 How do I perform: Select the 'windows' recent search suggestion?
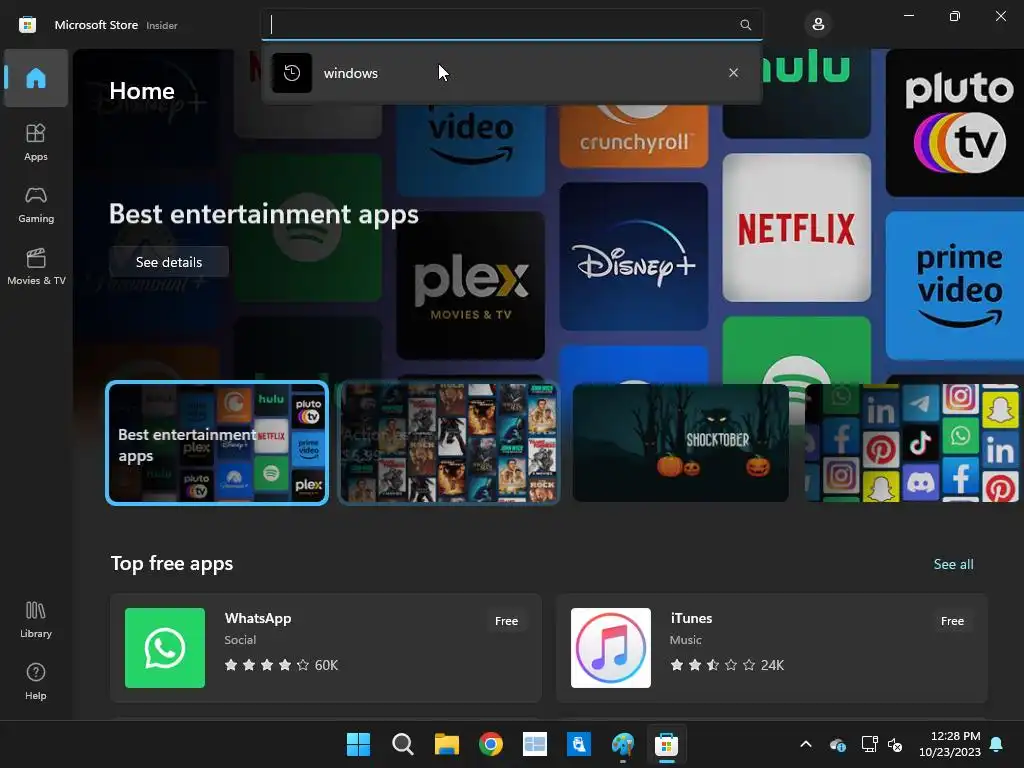tap(511, 72)
